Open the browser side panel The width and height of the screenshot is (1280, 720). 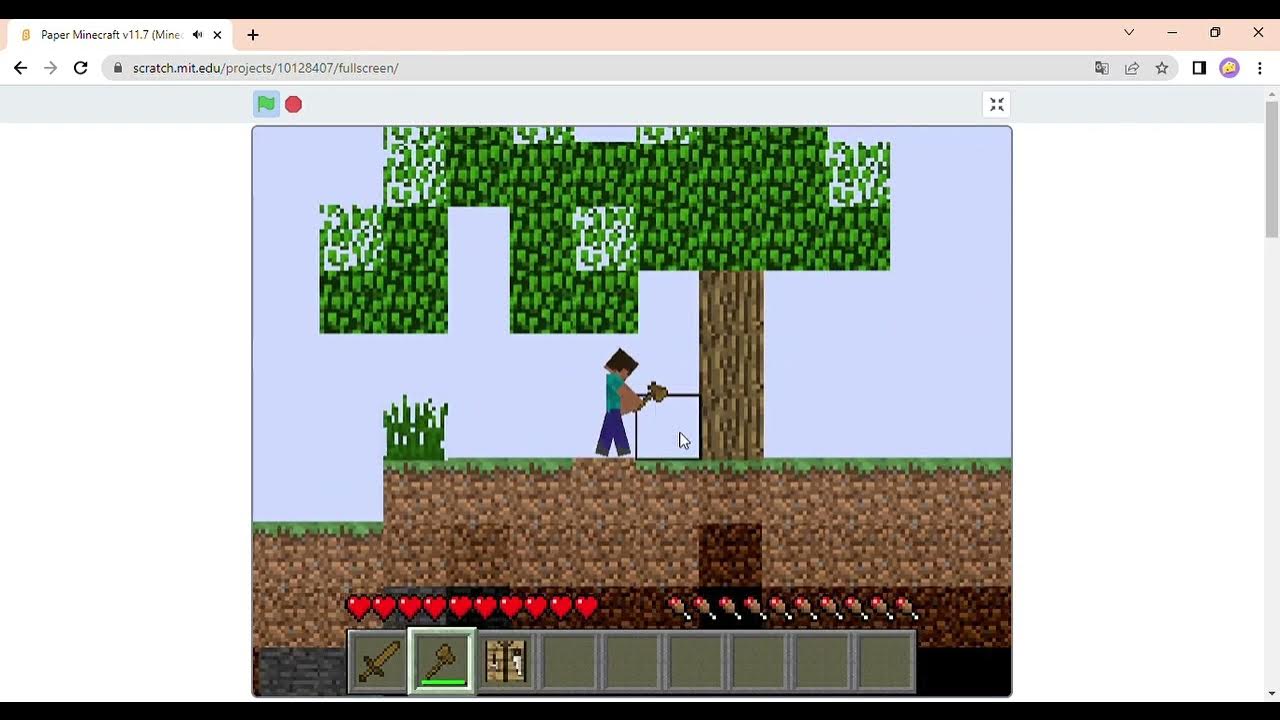pyautogui.click(x=1199, y=68)
